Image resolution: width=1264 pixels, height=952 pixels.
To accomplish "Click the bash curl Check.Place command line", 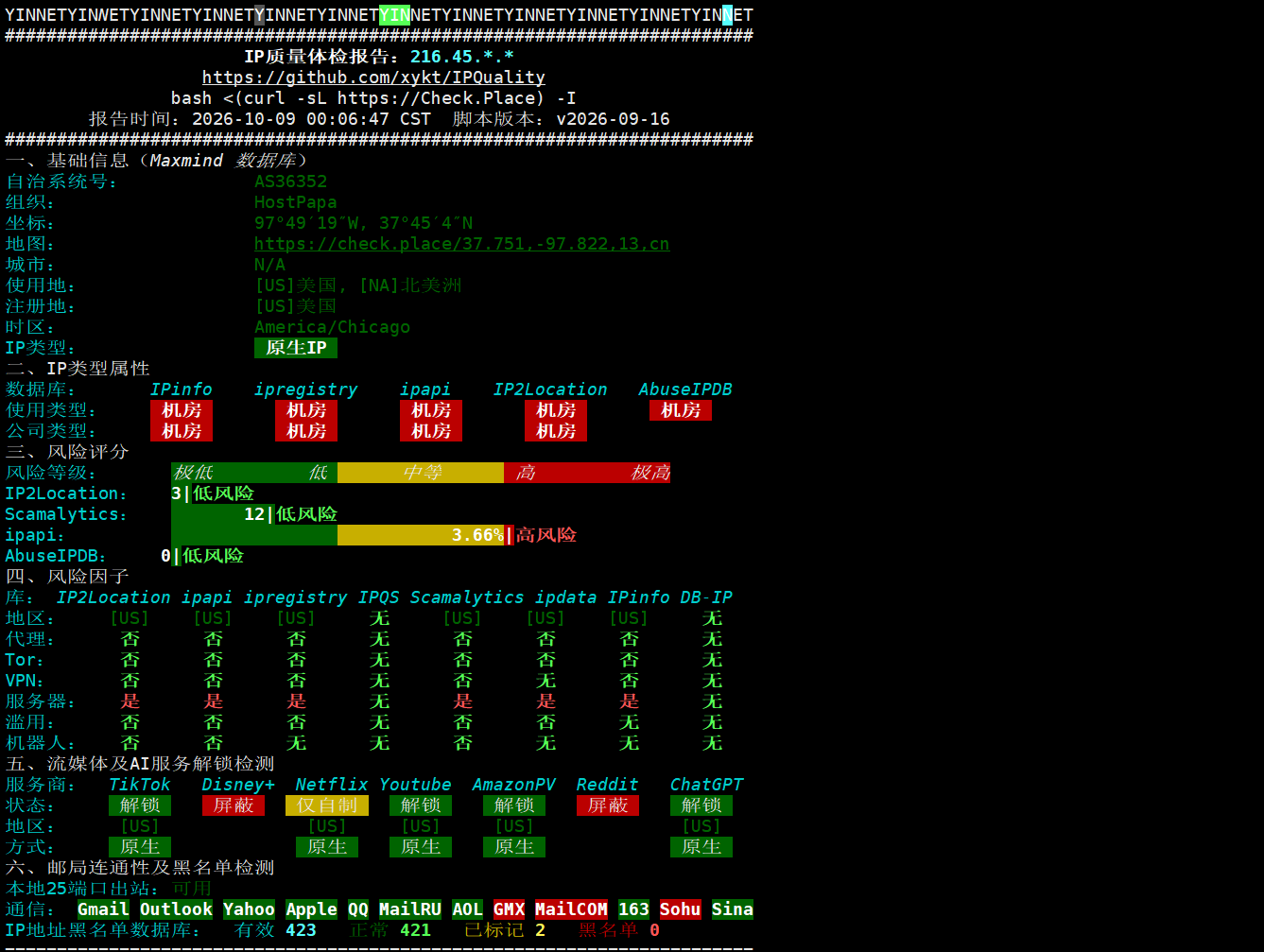I will click(x=373, y=98).
